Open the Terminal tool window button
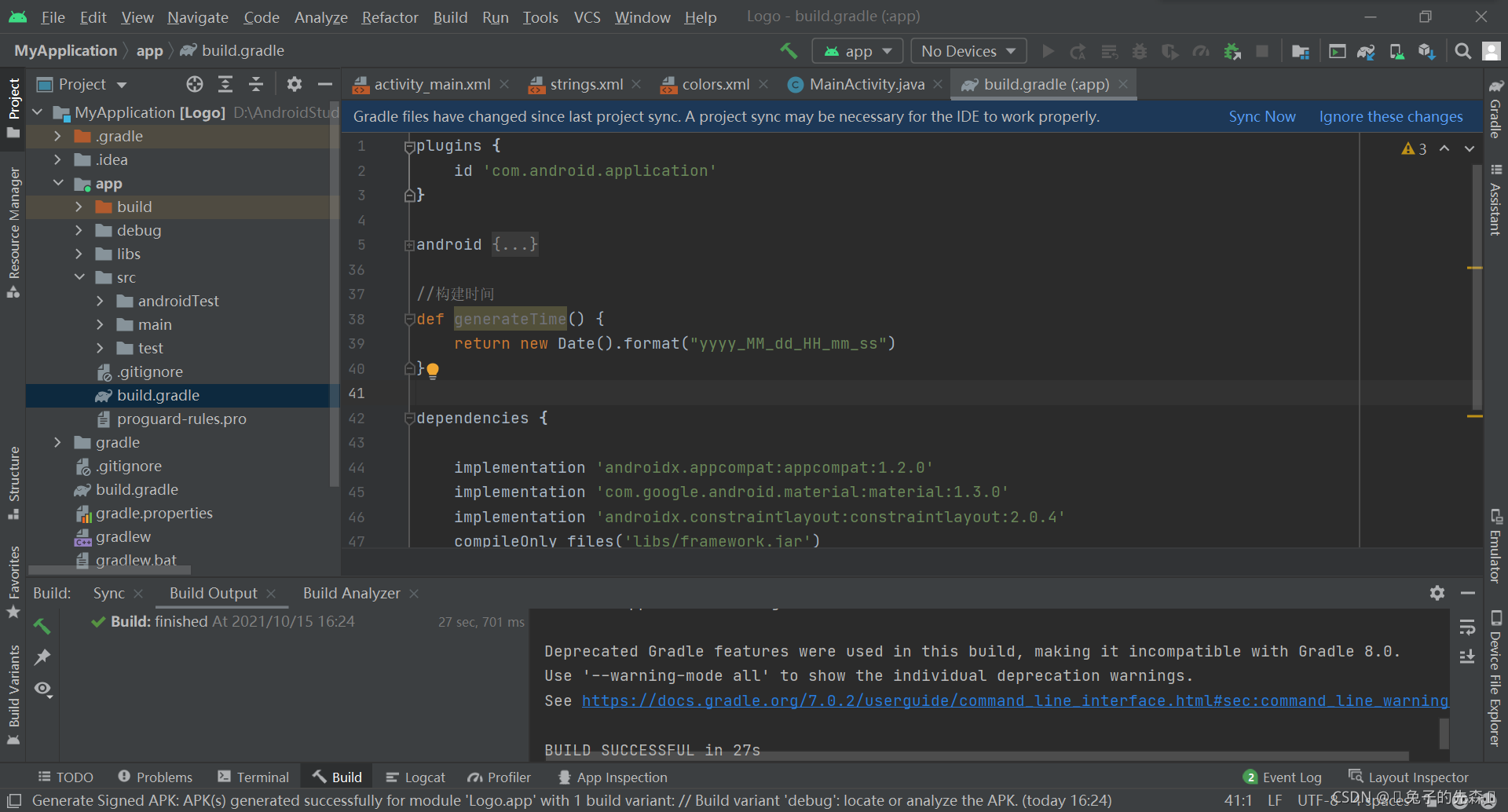The width and height of the screenshot is (1508, 812). [254, 777]
